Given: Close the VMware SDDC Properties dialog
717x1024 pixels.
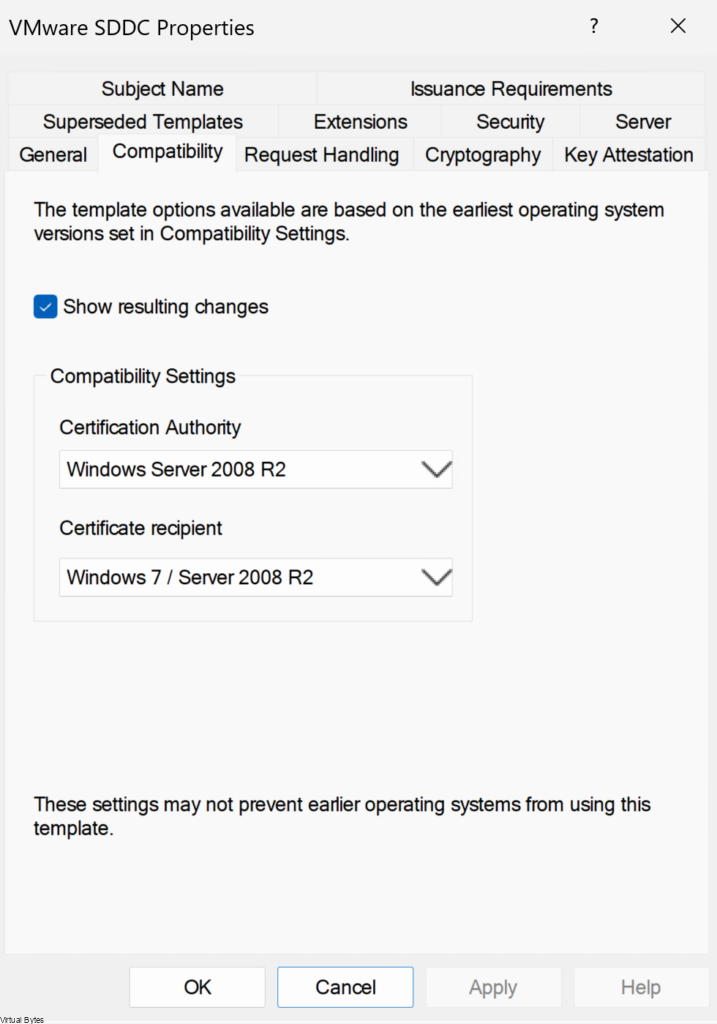Looking at the screenshot, I should point(678,27).
